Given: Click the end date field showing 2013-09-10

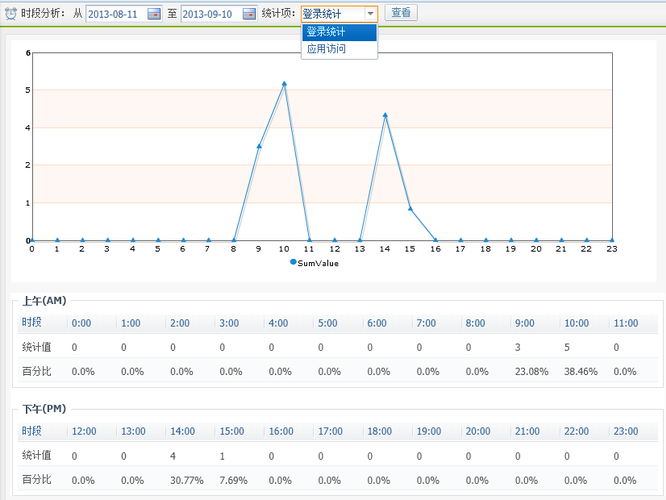Looking at the screenshot, I should pyautogui.click(x=209, y=14).
